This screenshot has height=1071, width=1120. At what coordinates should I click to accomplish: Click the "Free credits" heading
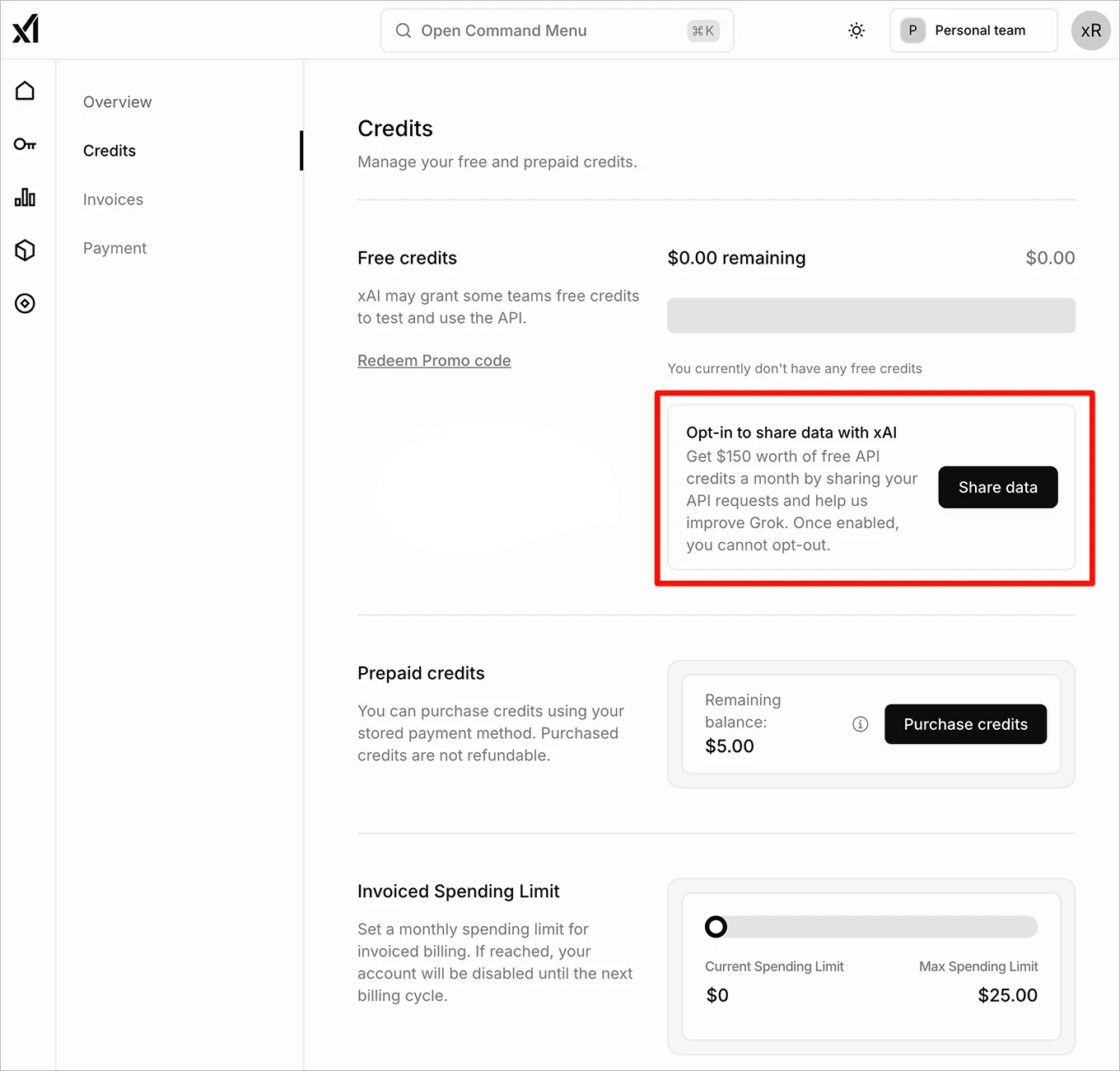pos(407,258)
